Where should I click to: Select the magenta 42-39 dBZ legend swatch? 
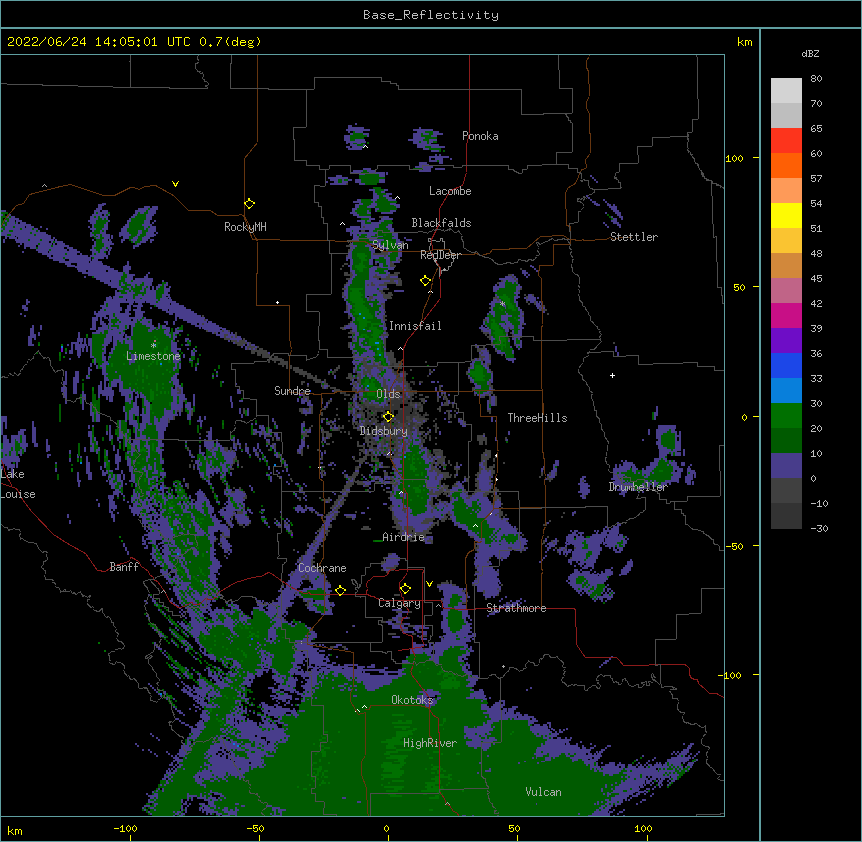coord(786,315)
